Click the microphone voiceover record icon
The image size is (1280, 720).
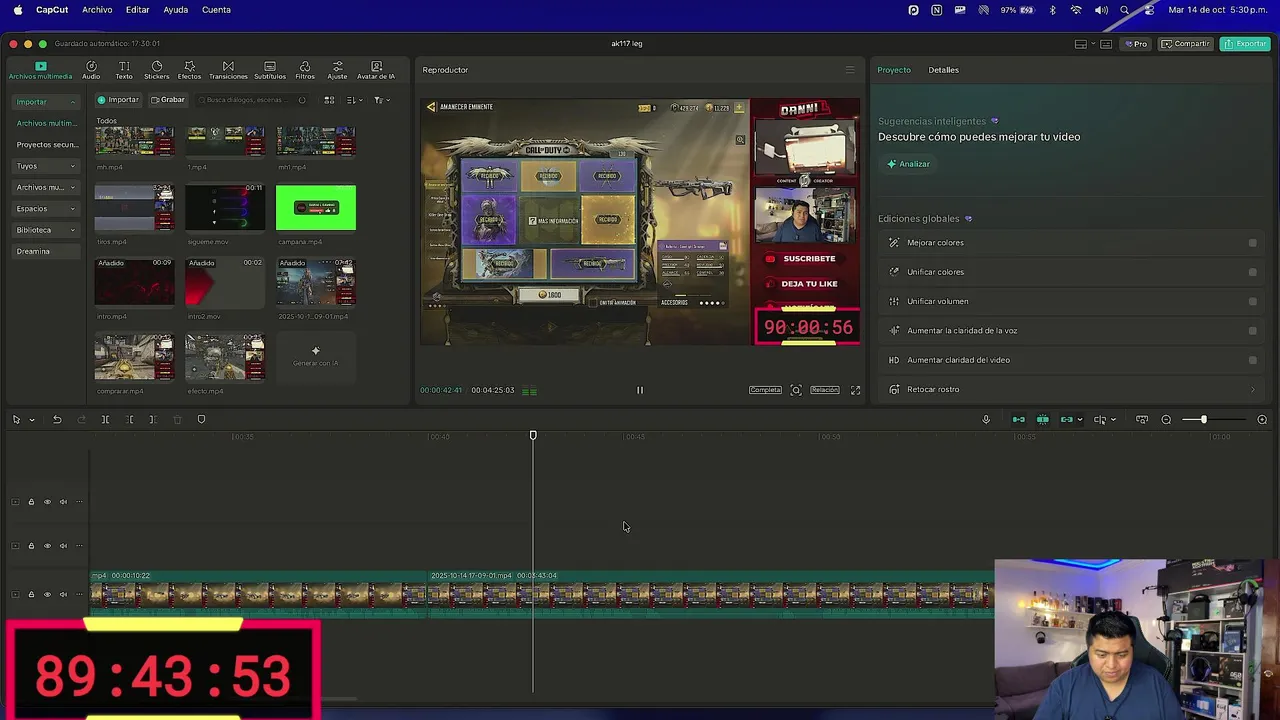coord(985,419)
